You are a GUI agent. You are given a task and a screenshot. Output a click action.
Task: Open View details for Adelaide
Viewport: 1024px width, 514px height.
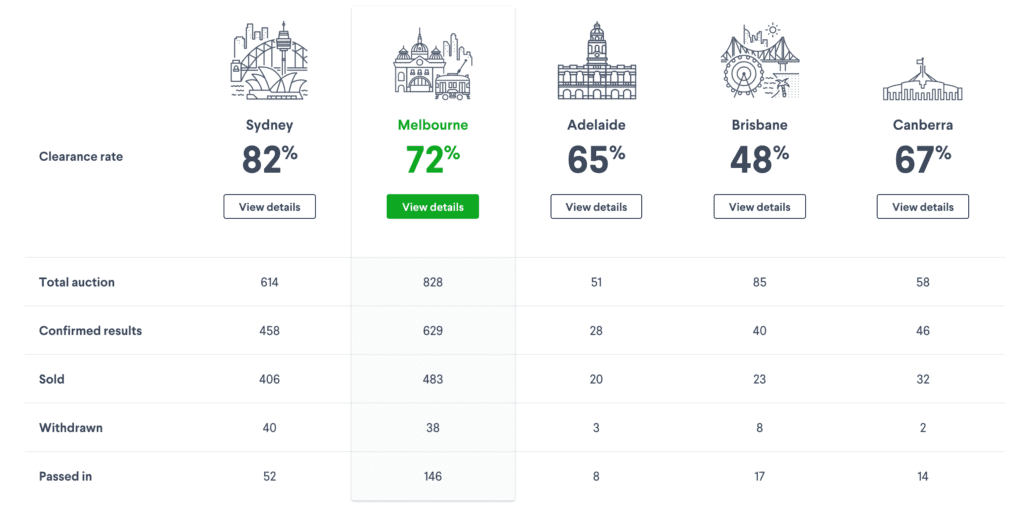click(596, 206)
